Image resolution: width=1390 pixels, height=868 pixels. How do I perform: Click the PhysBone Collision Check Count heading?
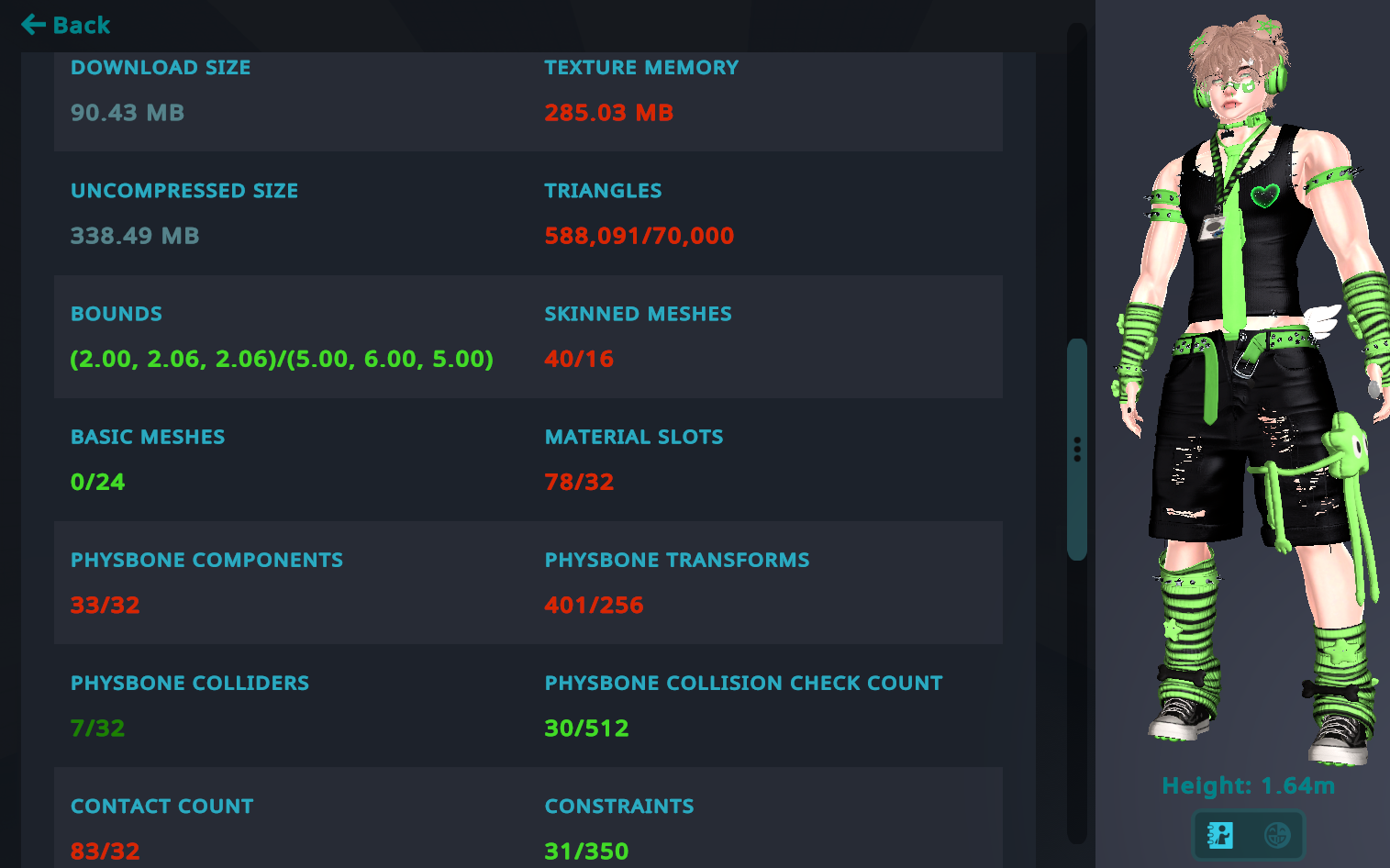(x=743, y=683)
